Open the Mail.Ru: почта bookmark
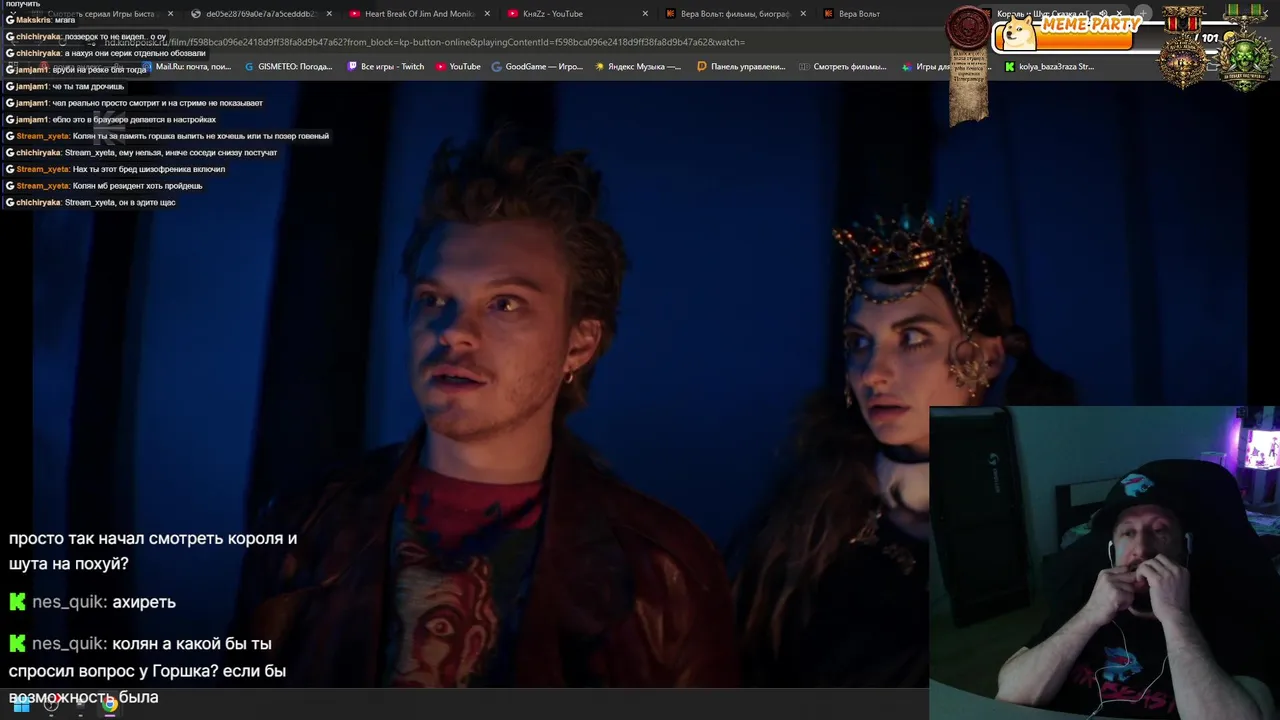Viewport: 1280px width, 720px height. coord(187,67)
